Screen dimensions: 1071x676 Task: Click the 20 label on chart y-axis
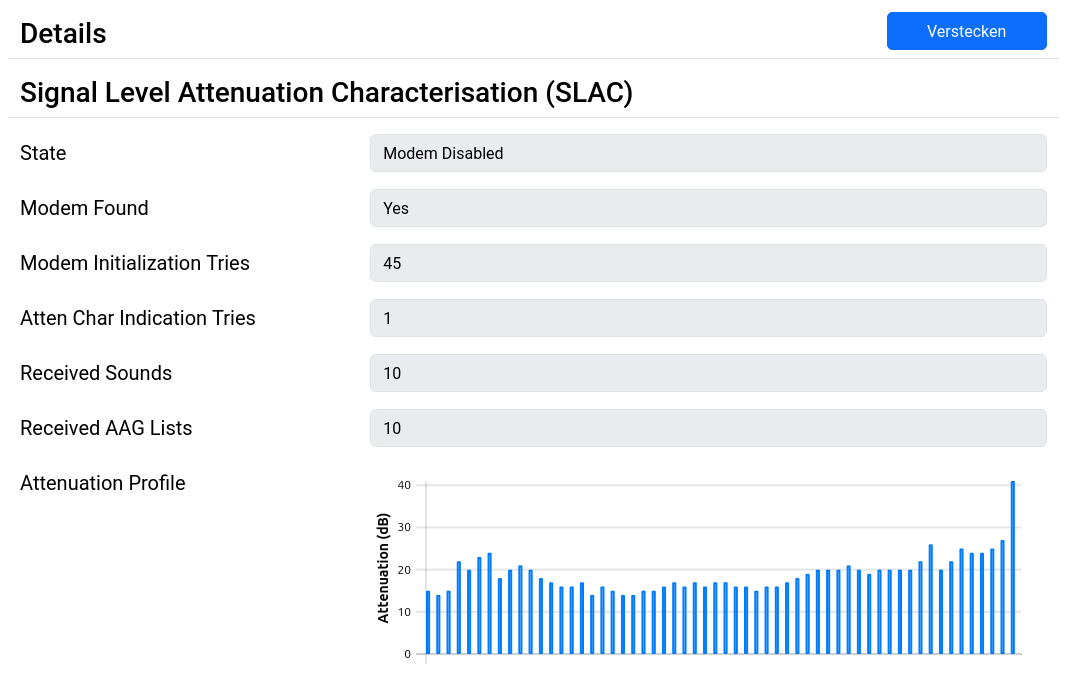404,570
